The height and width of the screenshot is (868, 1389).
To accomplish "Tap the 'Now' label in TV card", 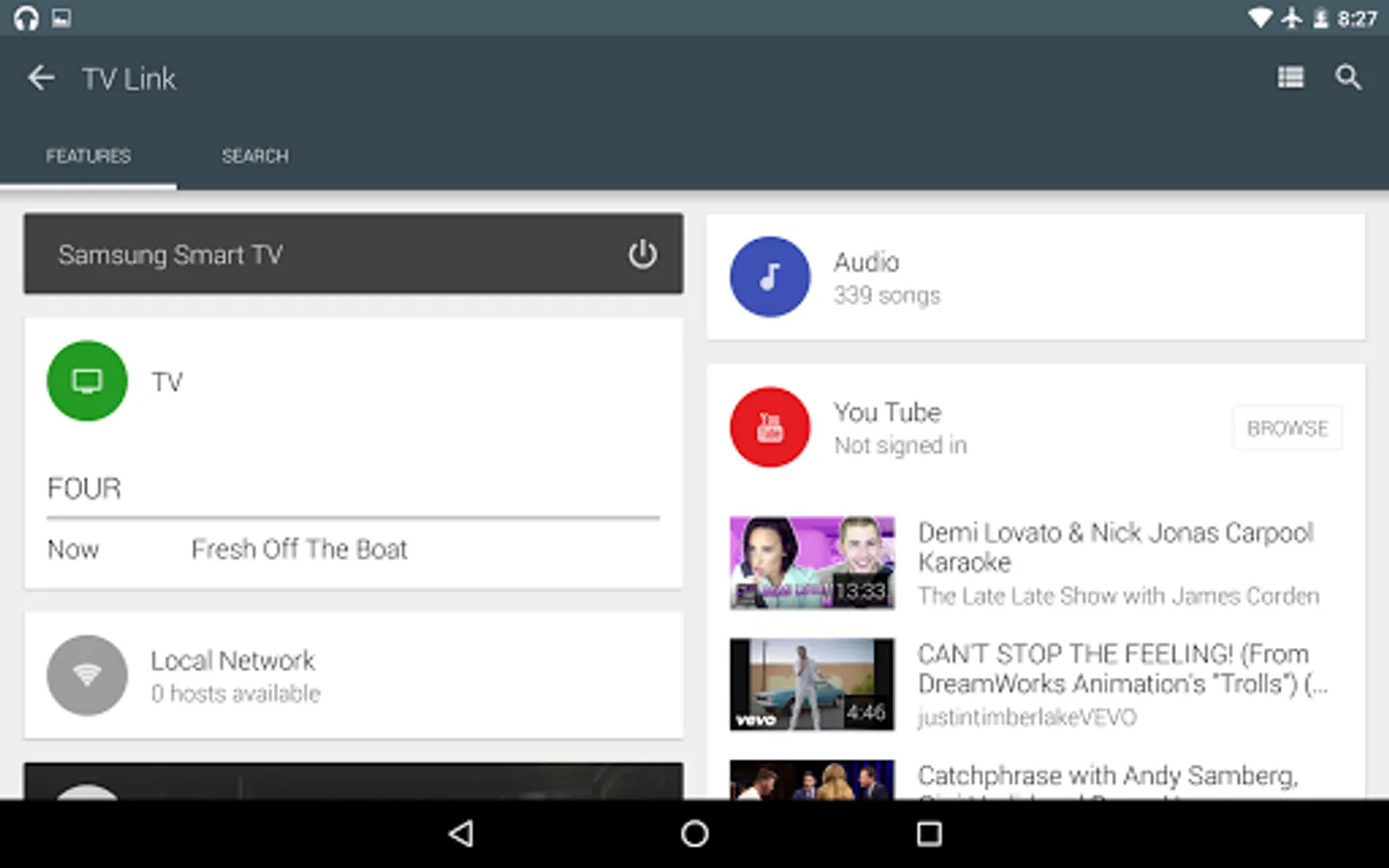I will point(73,550).
